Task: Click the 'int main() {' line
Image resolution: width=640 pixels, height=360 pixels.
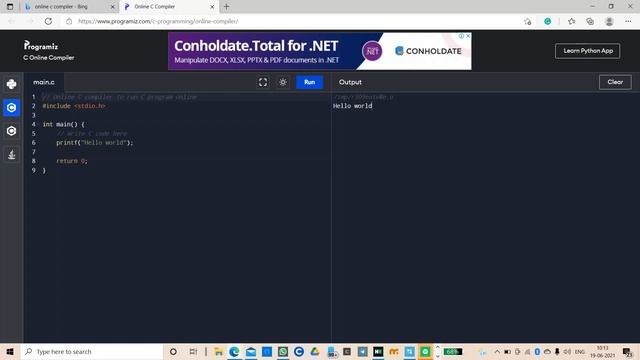Action: click(x=63, y=124)
